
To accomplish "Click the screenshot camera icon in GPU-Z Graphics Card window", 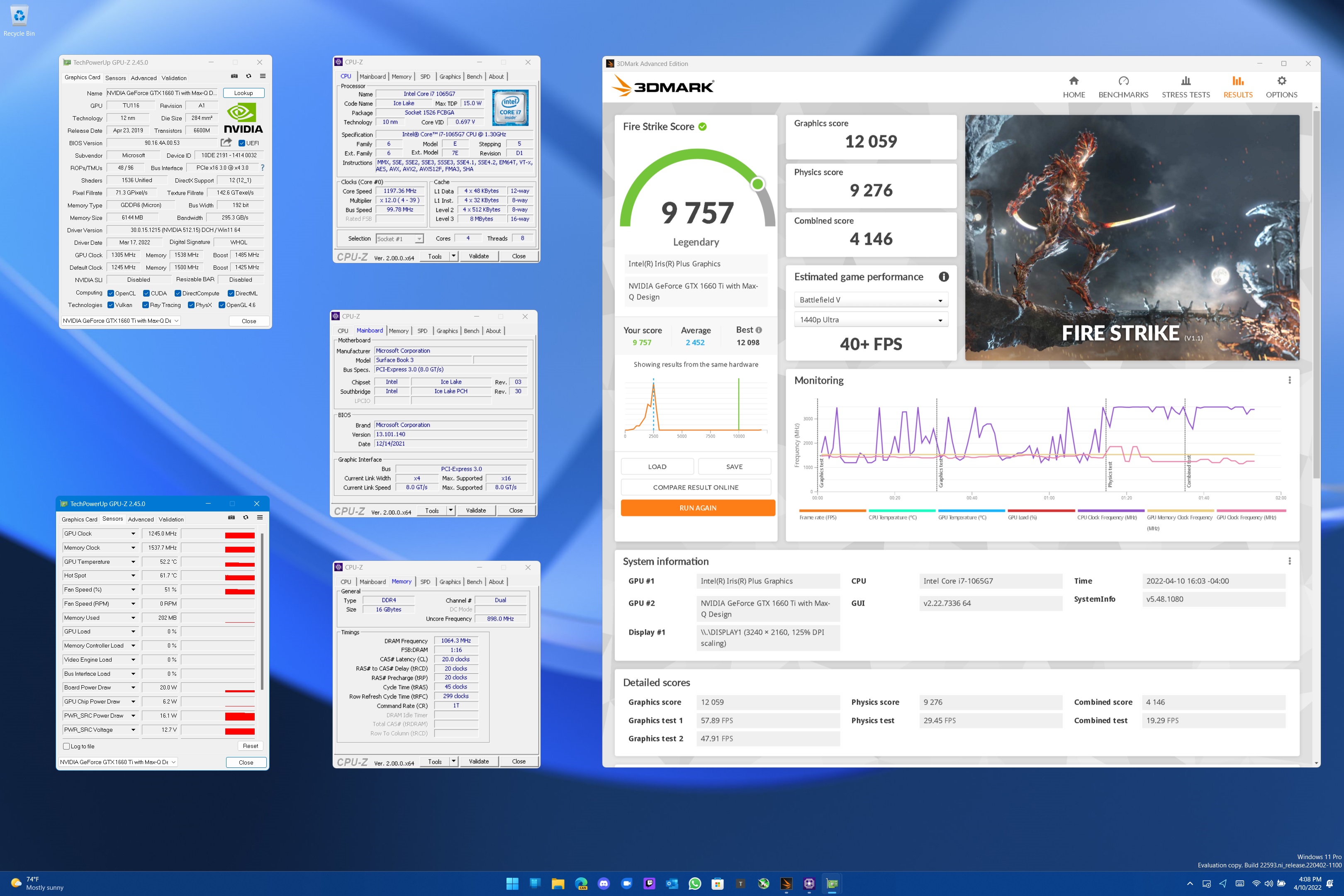I will click(234, 76).
